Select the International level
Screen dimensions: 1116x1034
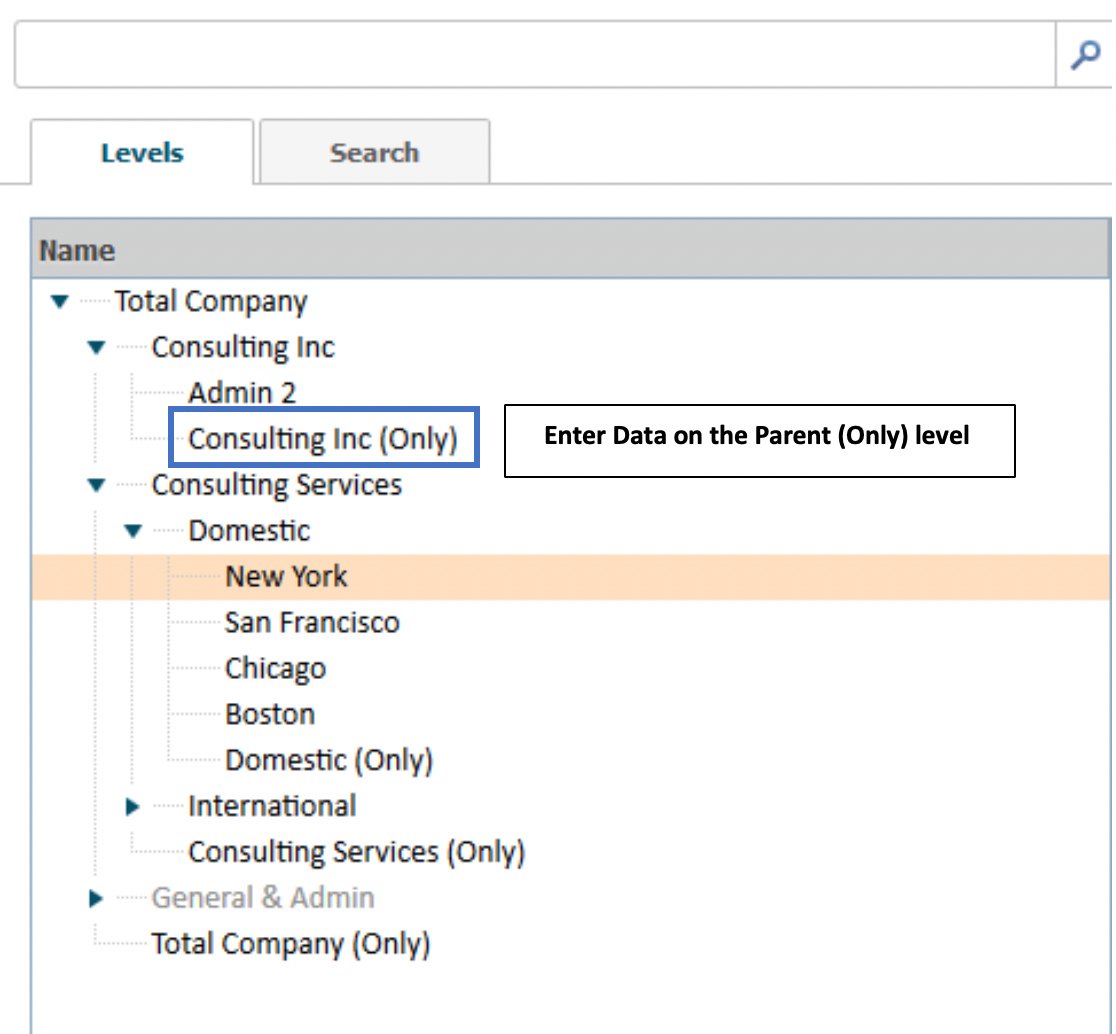point(272,806)
